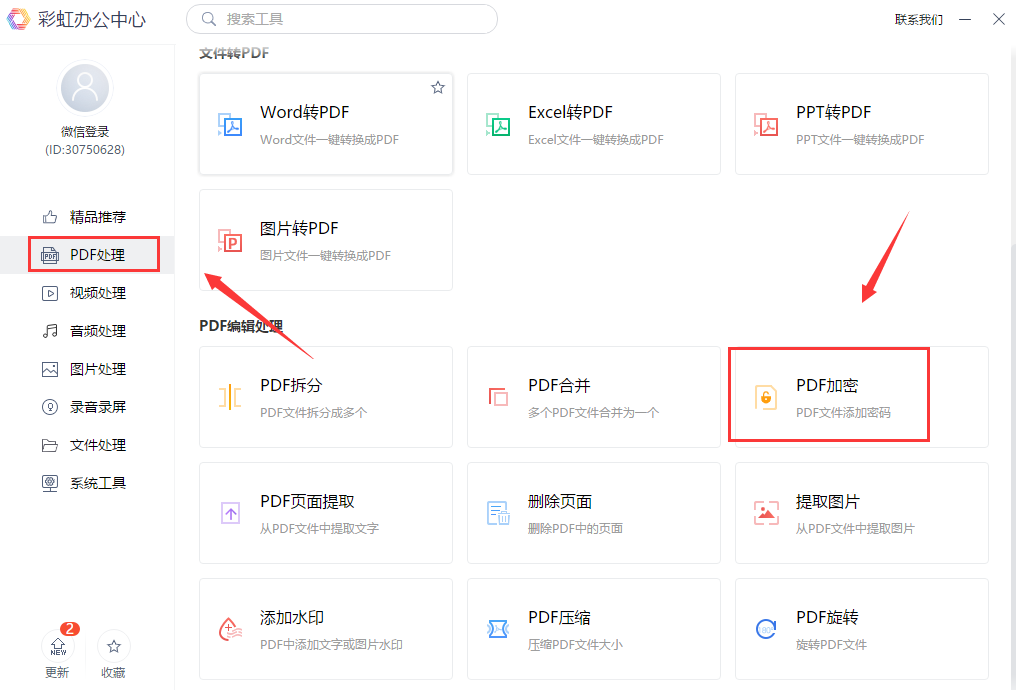Viewport: 1016px width, 690px height.
Task: Click the 更新 label under the badge
Action: click(x=57, y=673)
